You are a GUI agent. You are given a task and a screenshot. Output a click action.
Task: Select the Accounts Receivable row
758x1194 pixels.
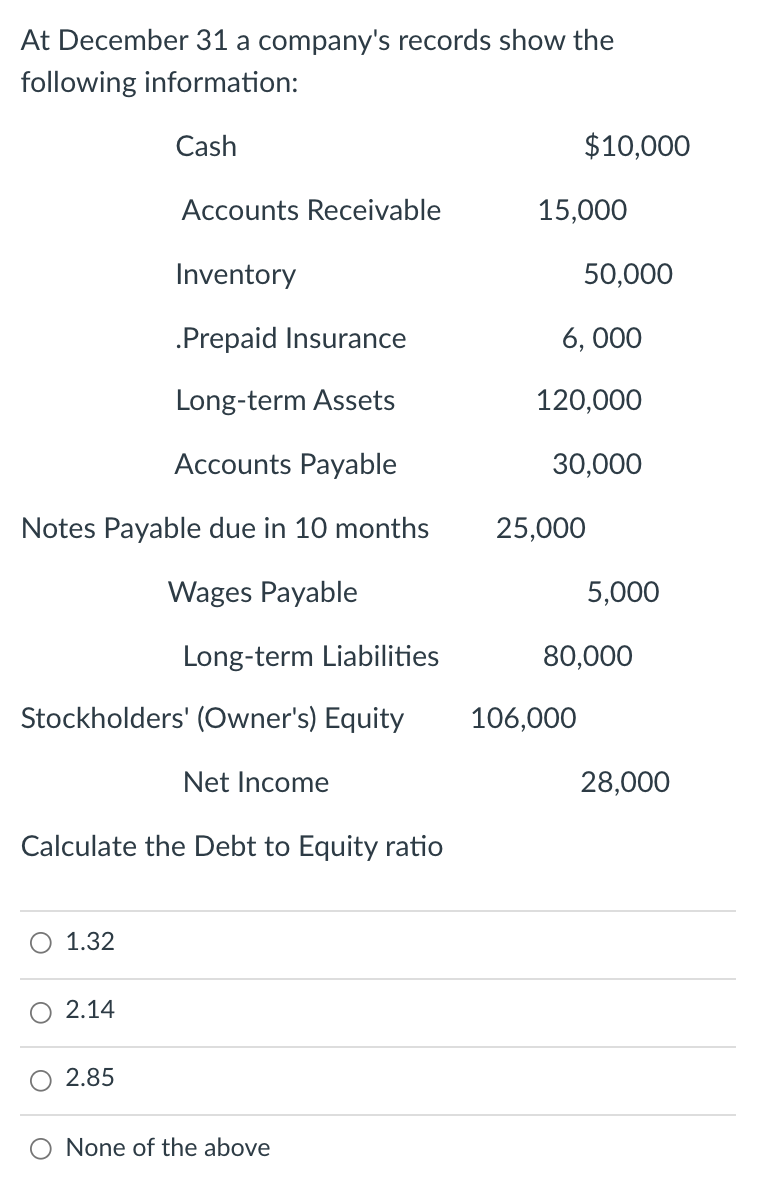pos(310,210)
